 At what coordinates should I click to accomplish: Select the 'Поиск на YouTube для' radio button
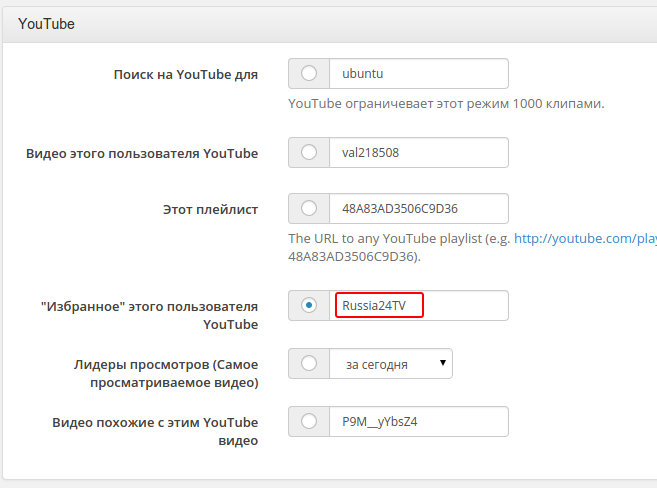click(309, 73)
